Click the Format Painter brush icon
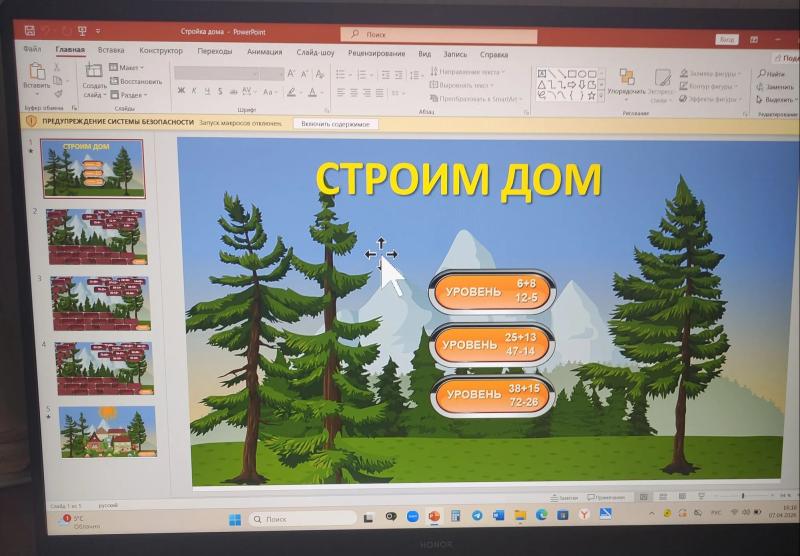Screen dimensions: 800x556 (58, 93)
